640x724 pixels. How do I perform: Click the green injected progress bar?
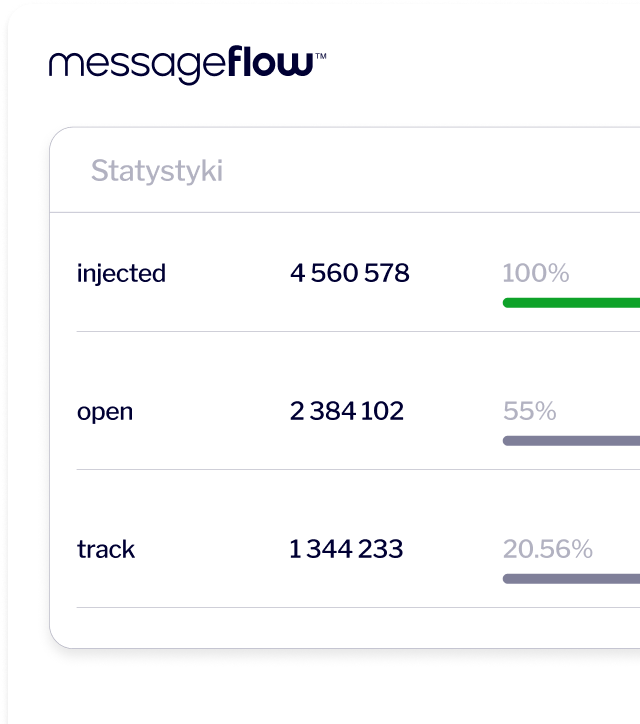[x=570, y=302]
